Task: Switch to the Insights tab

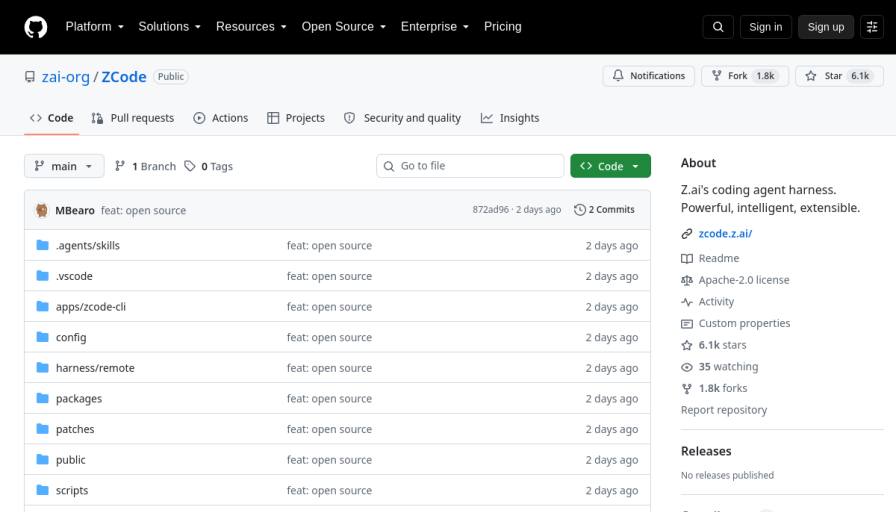Action: [510, 118]
